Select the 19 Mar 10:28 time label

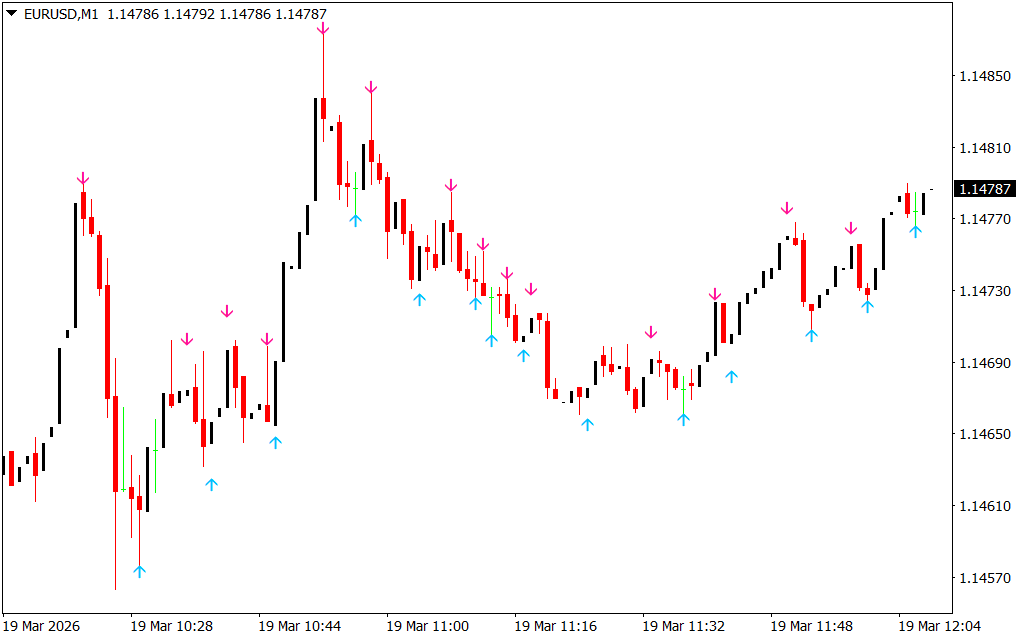[x=171, y=626]
